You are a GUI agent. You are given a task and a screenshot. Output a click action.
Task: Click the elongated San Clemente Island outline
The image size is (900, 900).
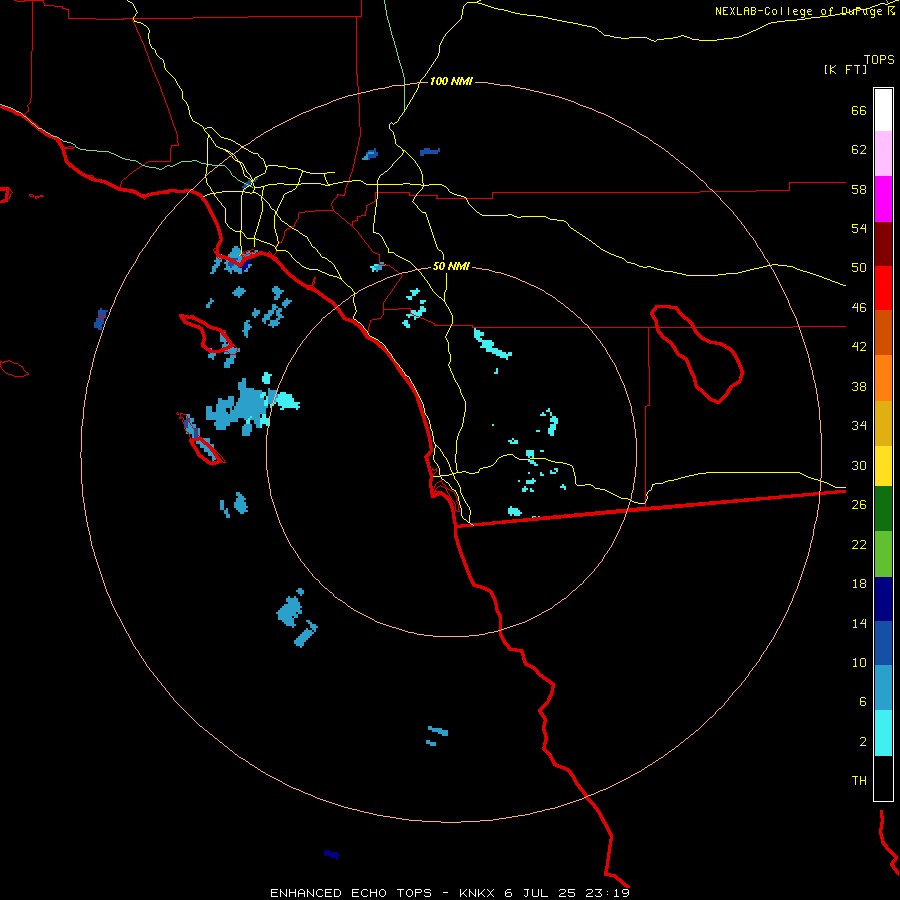pos(201,439)
